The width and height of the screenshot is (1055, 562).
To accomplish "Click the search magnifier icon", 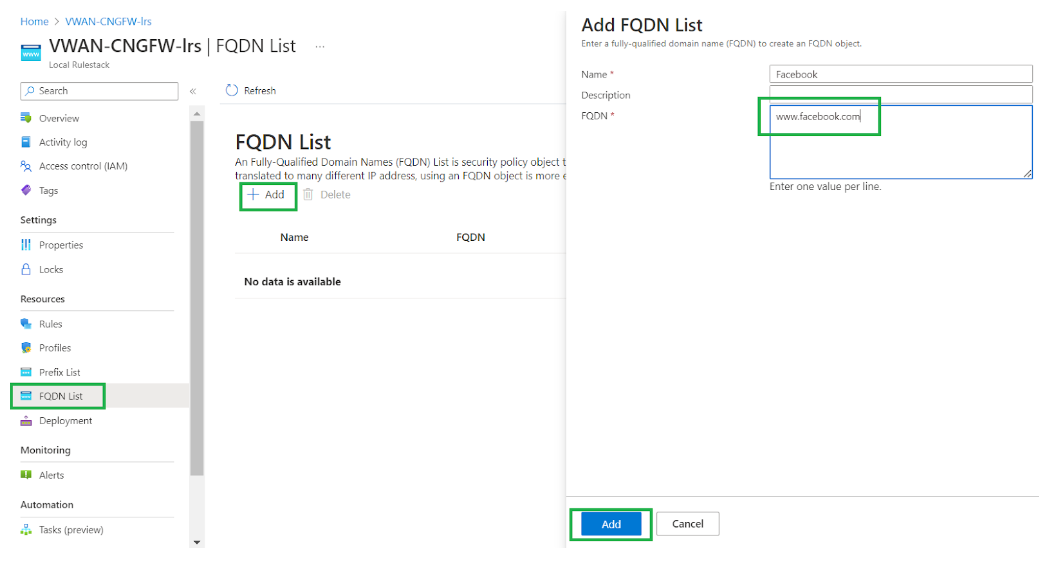I will pyautogui.click(x=30, y=90).
